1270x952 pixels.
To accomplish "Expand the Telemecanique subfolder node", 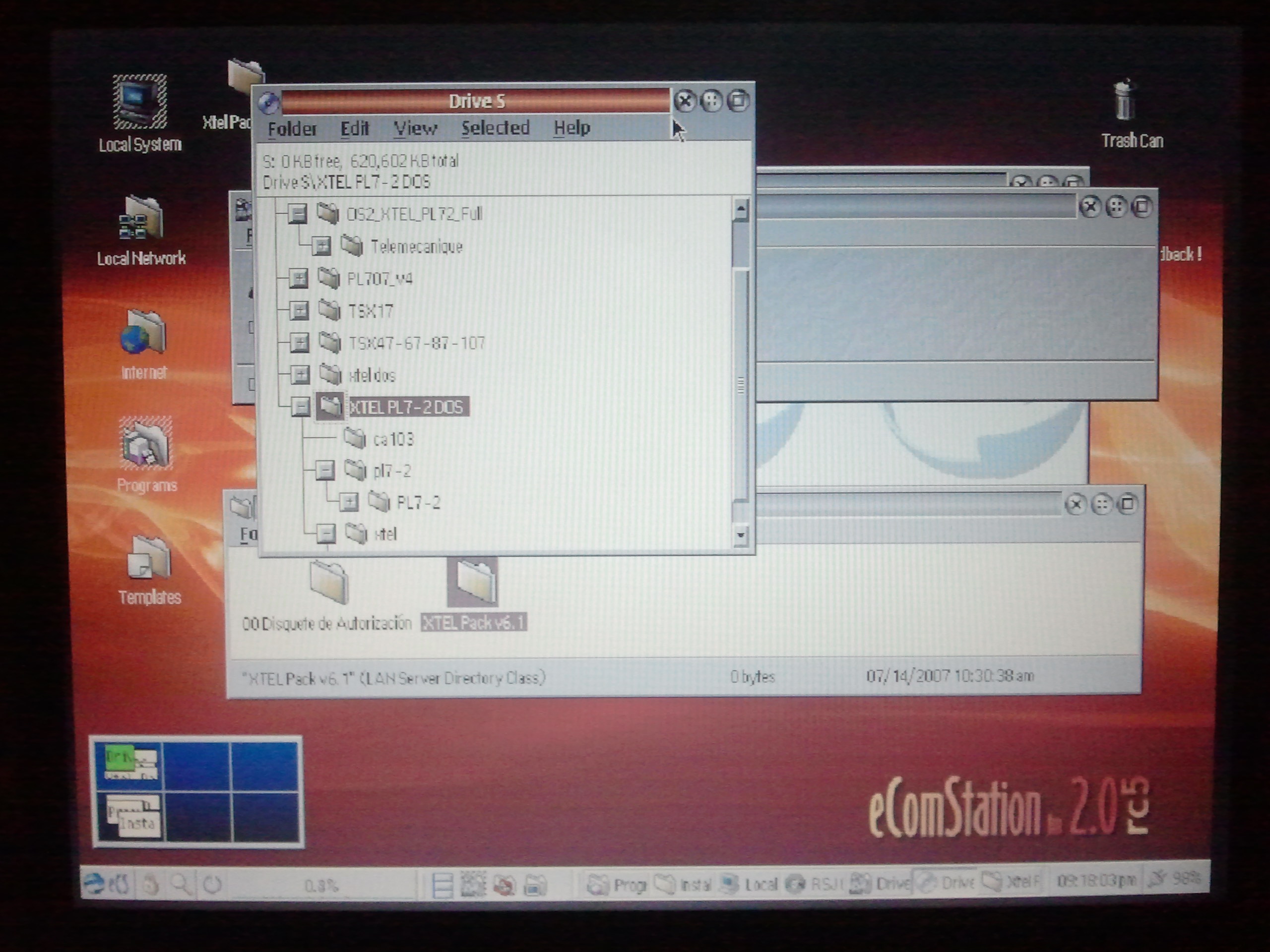I will 321,247.
